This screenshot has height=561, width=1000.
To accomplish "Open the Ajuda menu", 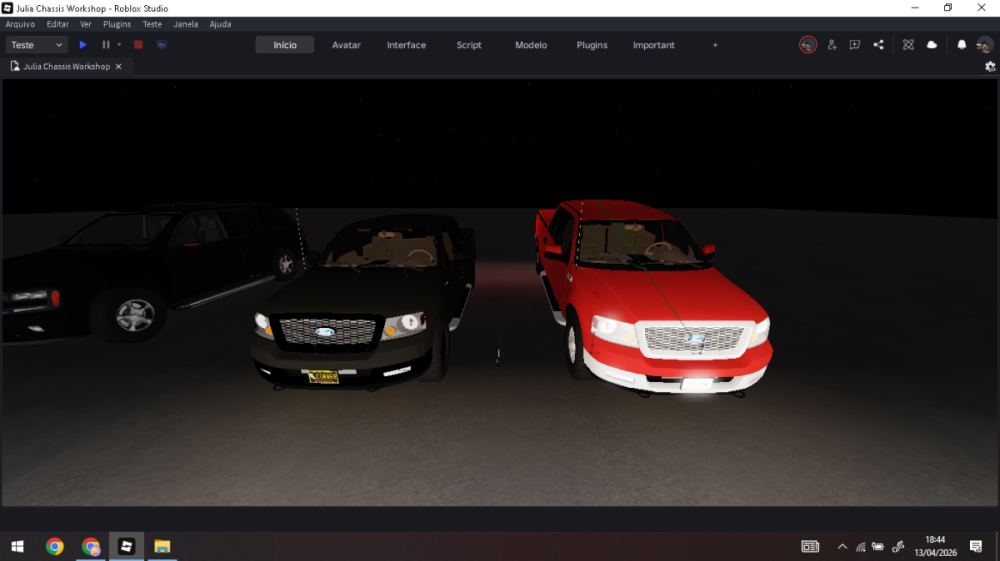I will click(x=221, y=24).
